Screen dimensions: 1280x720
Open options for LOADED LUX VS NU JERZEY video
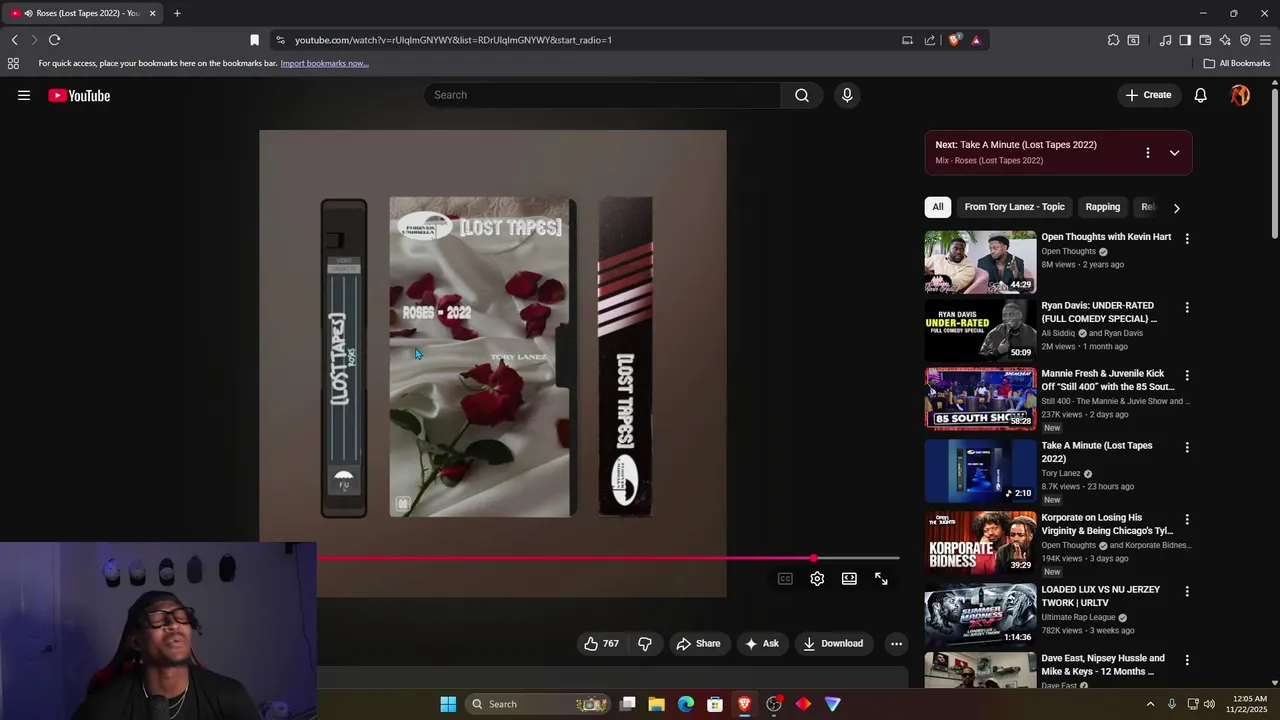click(x=1187, y=591)
